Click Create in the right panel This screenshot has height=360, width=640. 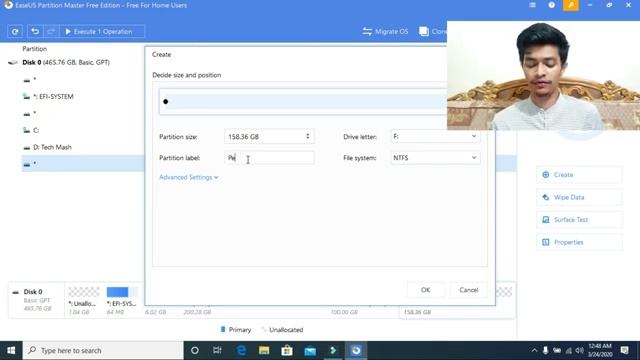(x=579, y=175)
